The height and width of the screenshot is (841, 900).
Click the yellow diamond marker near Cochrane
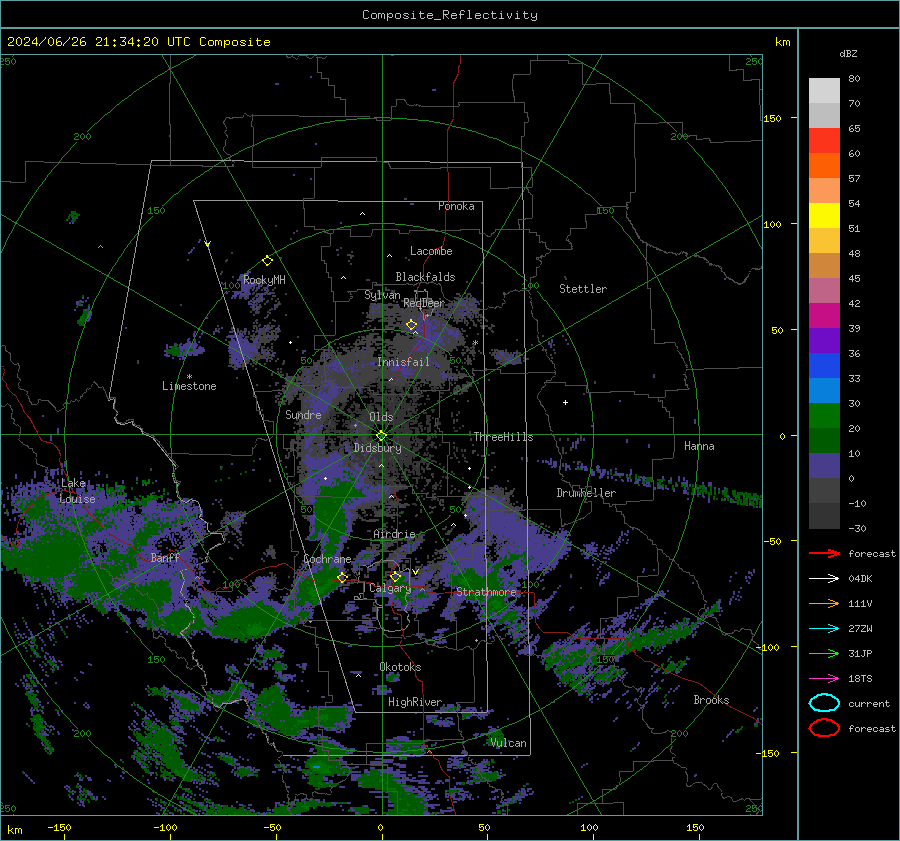tap(342, 577)
